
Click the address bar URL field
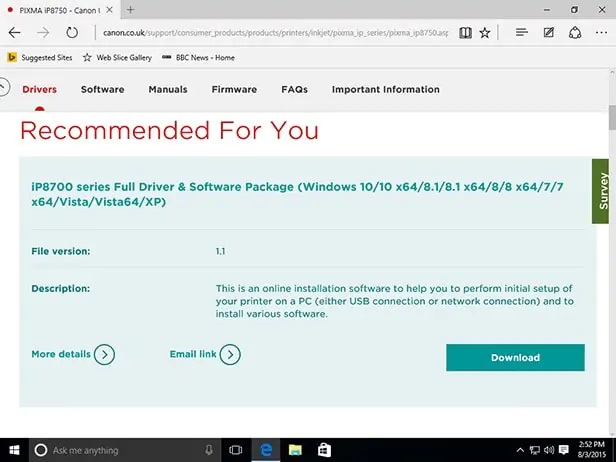tap(275, 33)
